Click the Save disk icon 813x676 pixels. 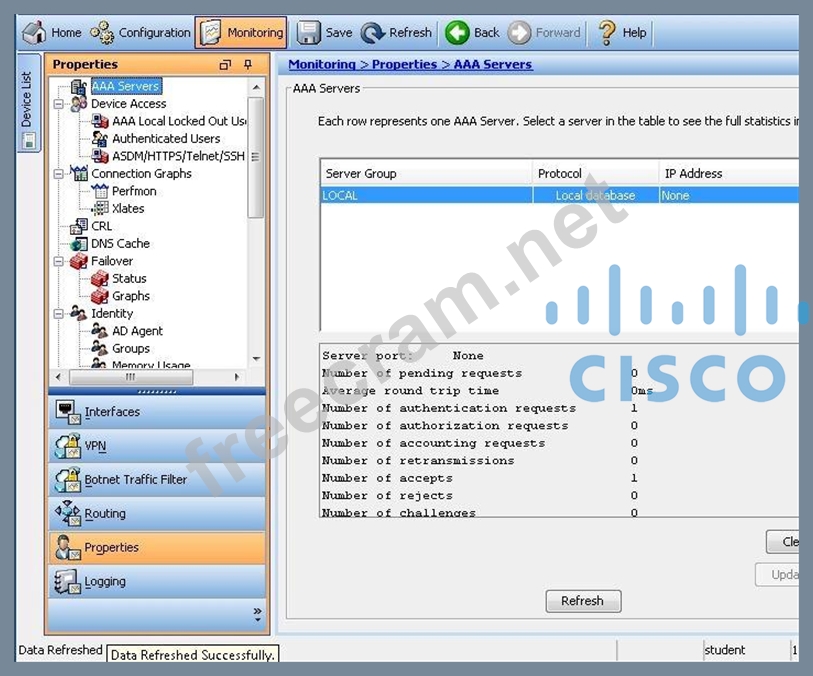tap(309, 33)
